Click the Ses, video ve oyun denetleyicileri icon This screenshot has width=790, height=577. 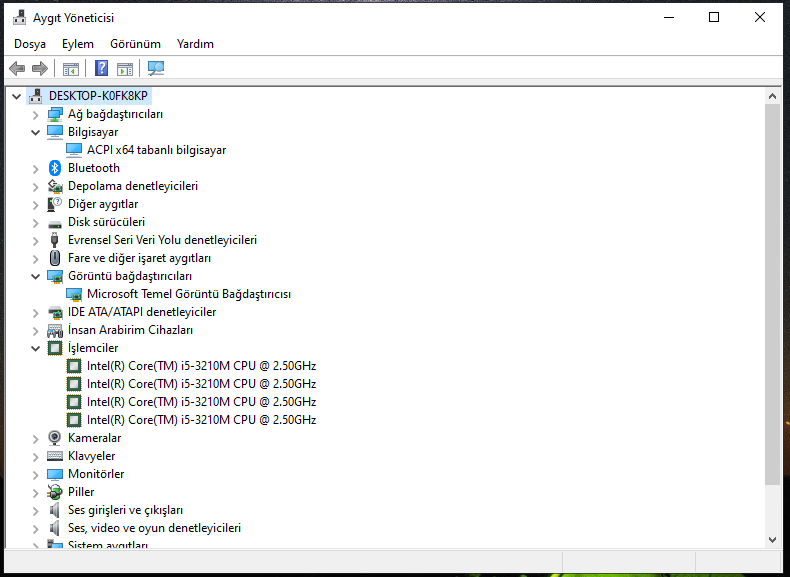click(54, 528)
